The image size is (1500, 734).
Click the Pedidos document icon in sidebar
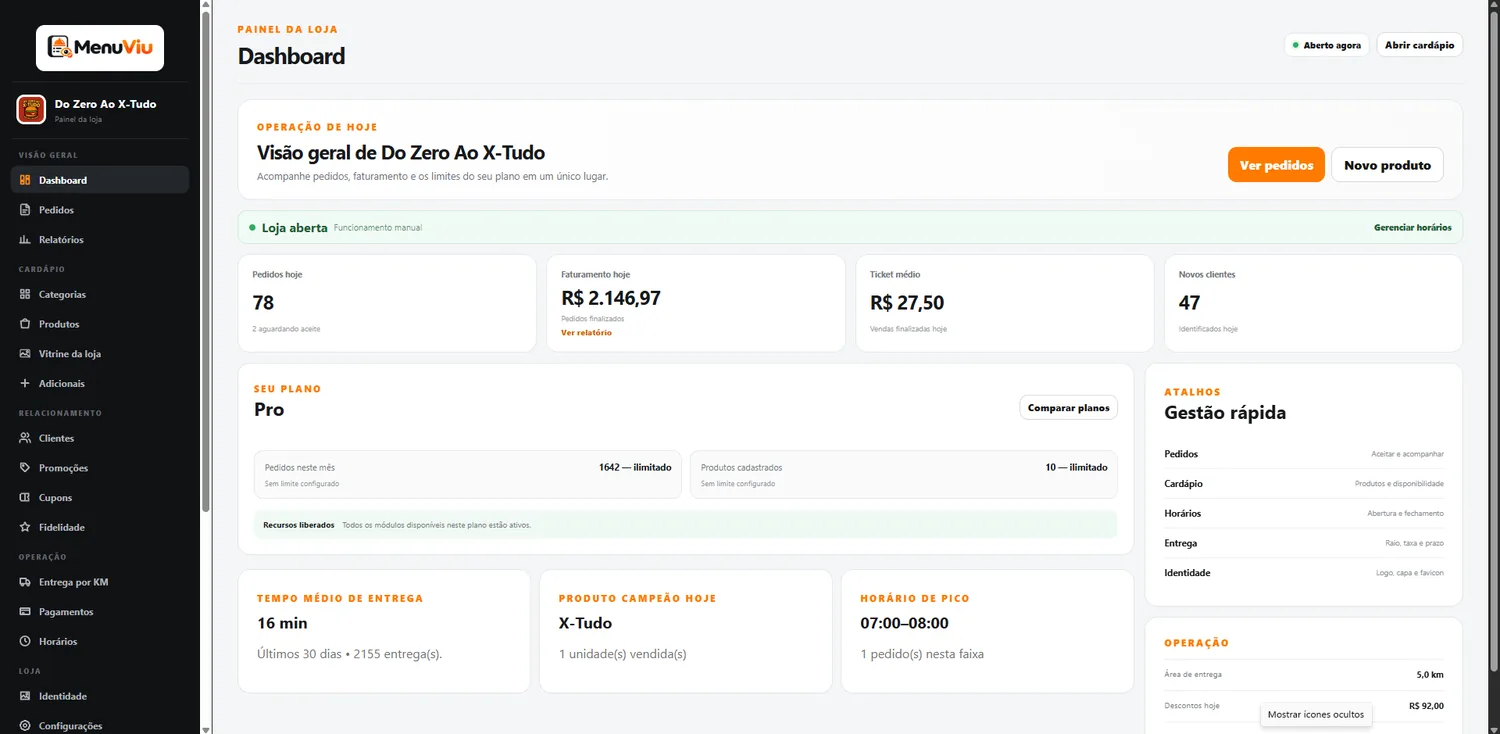(x=25, y=210)
